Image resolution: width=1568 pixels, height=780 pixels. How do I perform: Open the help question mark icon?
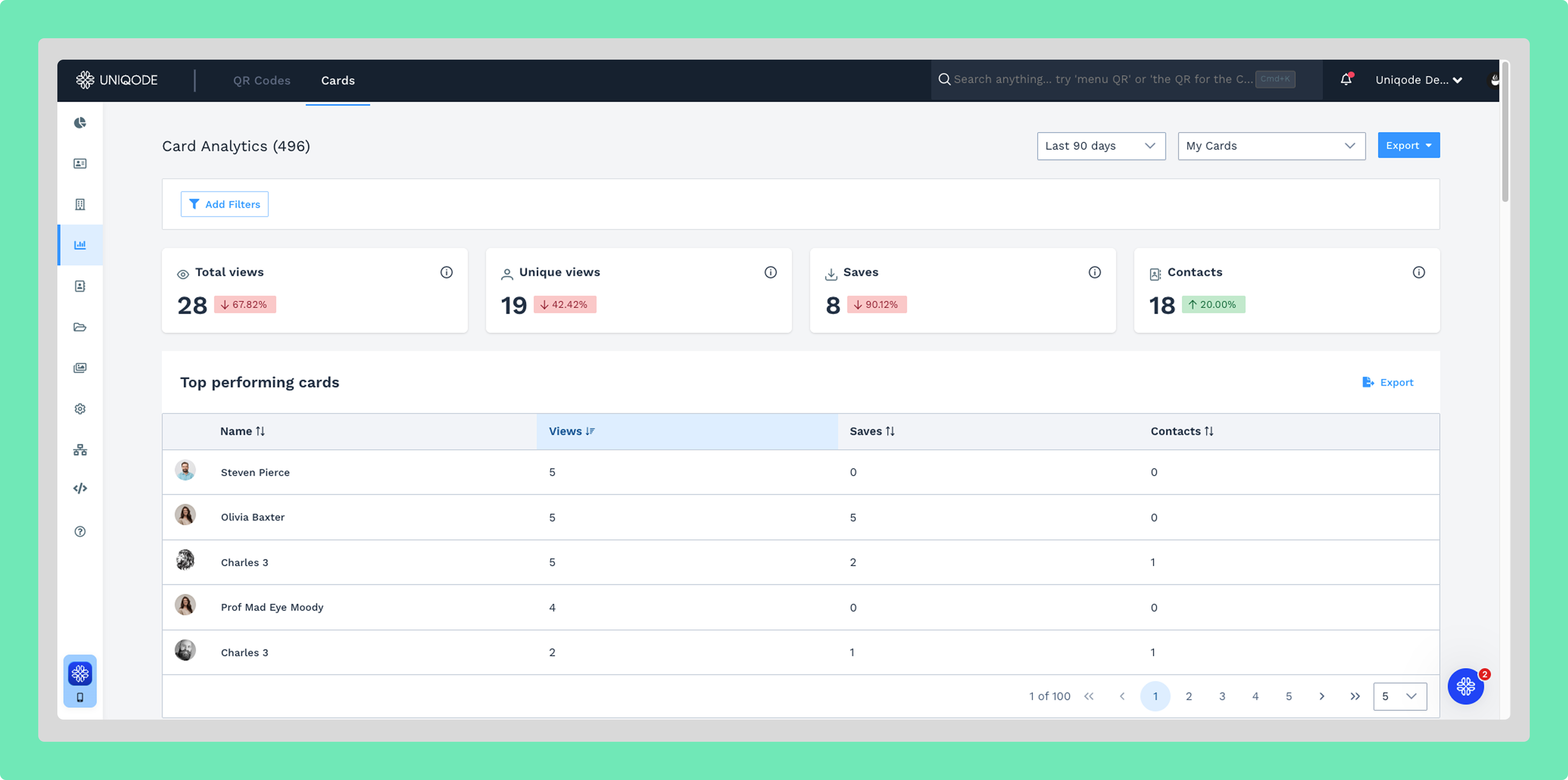click(80, 532)
